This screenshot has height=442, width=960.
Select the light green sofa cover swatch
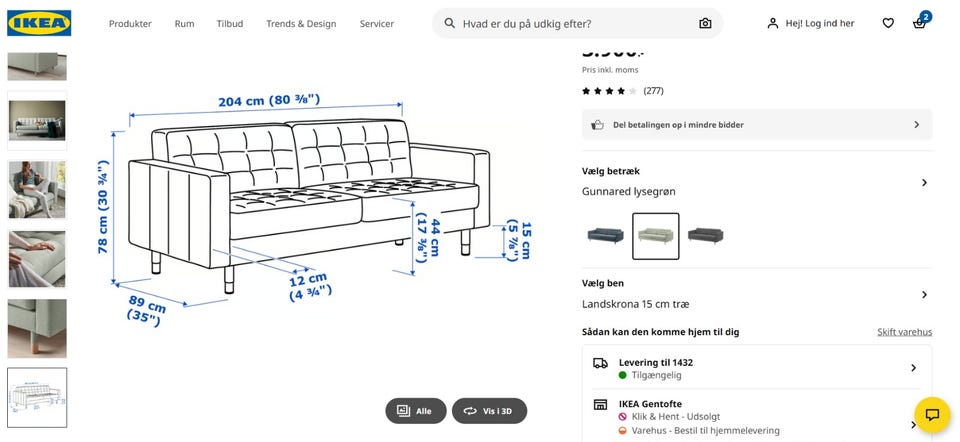point(656,236)
